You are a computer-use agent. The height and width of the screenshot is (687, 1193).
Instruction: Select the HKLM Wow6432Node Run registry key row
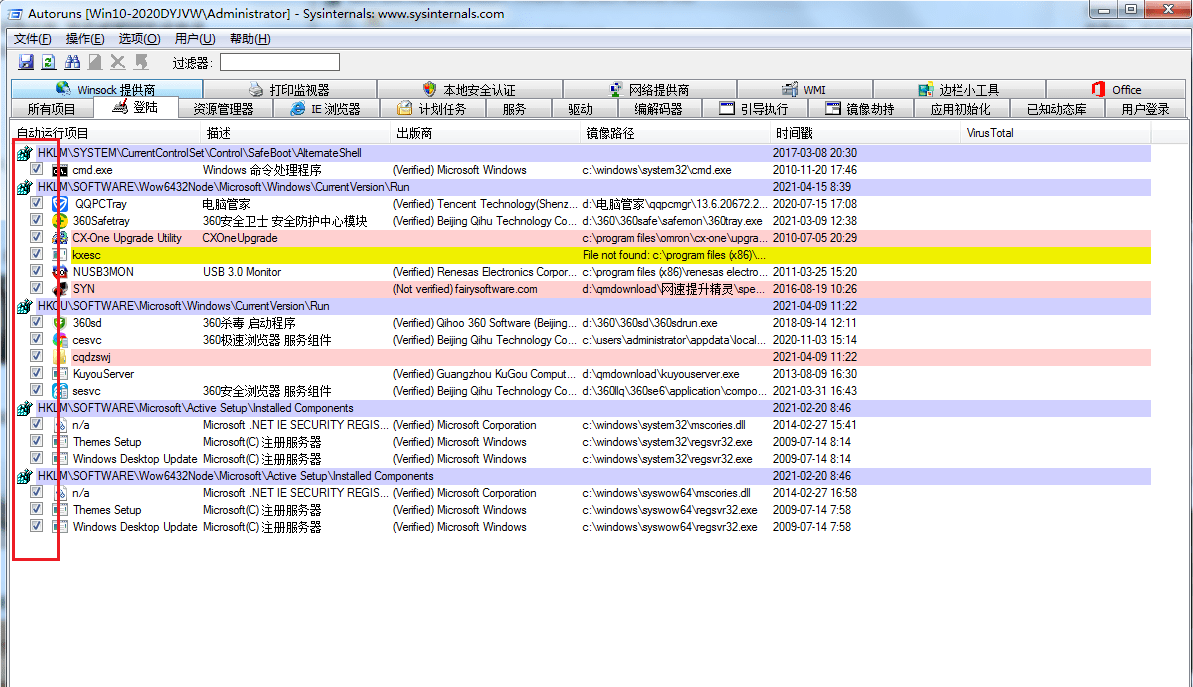[x=584, y=187]
